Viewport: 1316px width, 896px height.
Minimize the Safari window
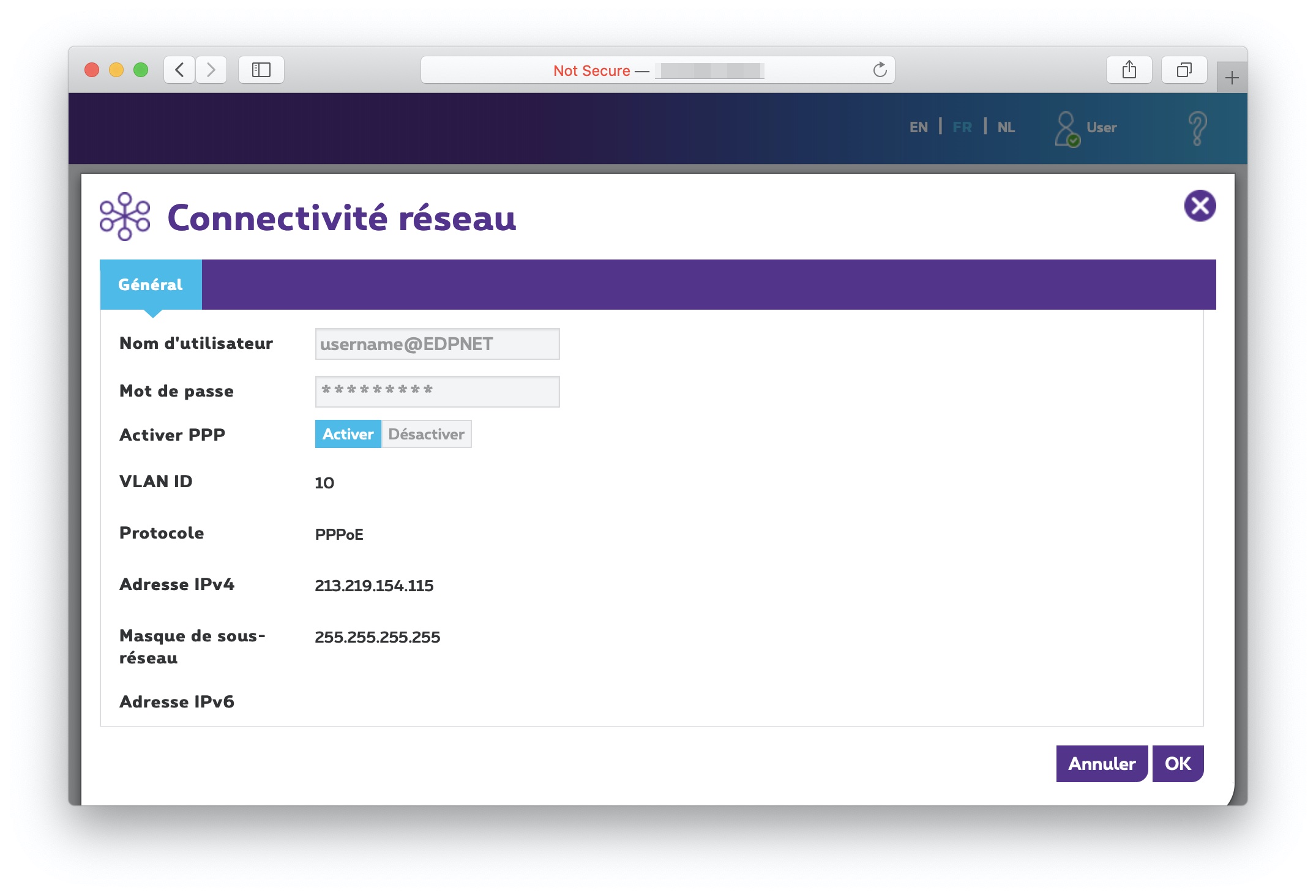click(116, 70)
